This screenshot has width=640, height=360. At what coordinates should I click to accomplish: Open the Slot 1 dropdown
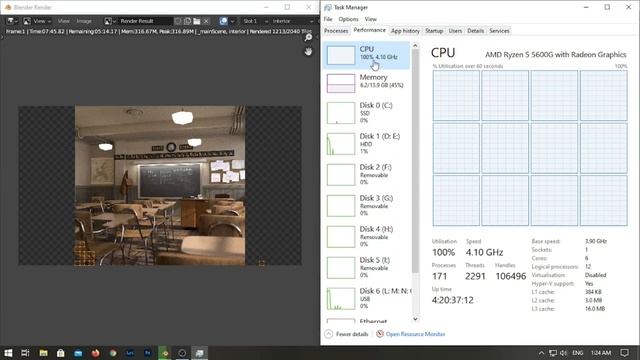coord(256,21)
